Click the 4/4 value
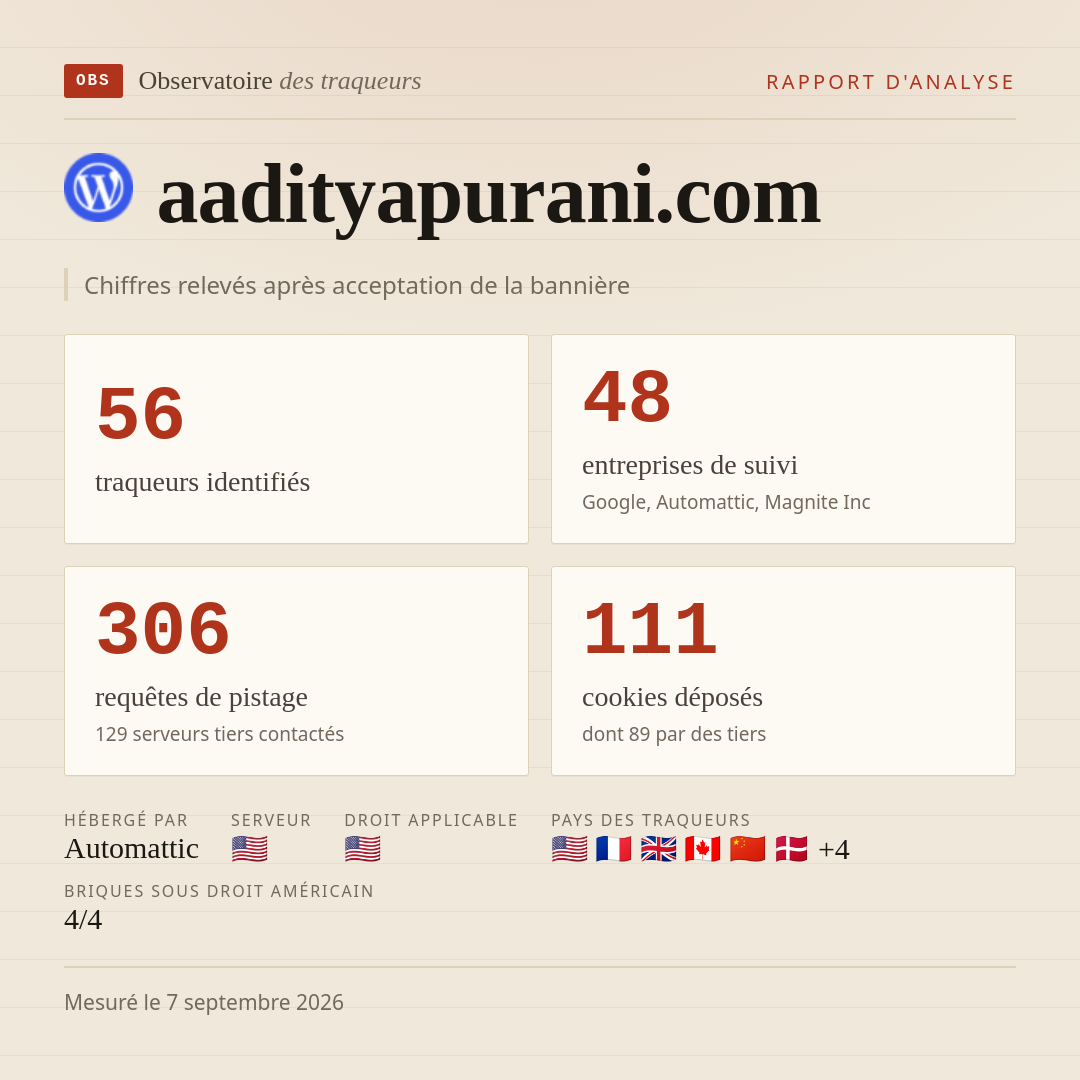The width and height of the screenshot is (1080, 1080). click(x=83, y=920)
